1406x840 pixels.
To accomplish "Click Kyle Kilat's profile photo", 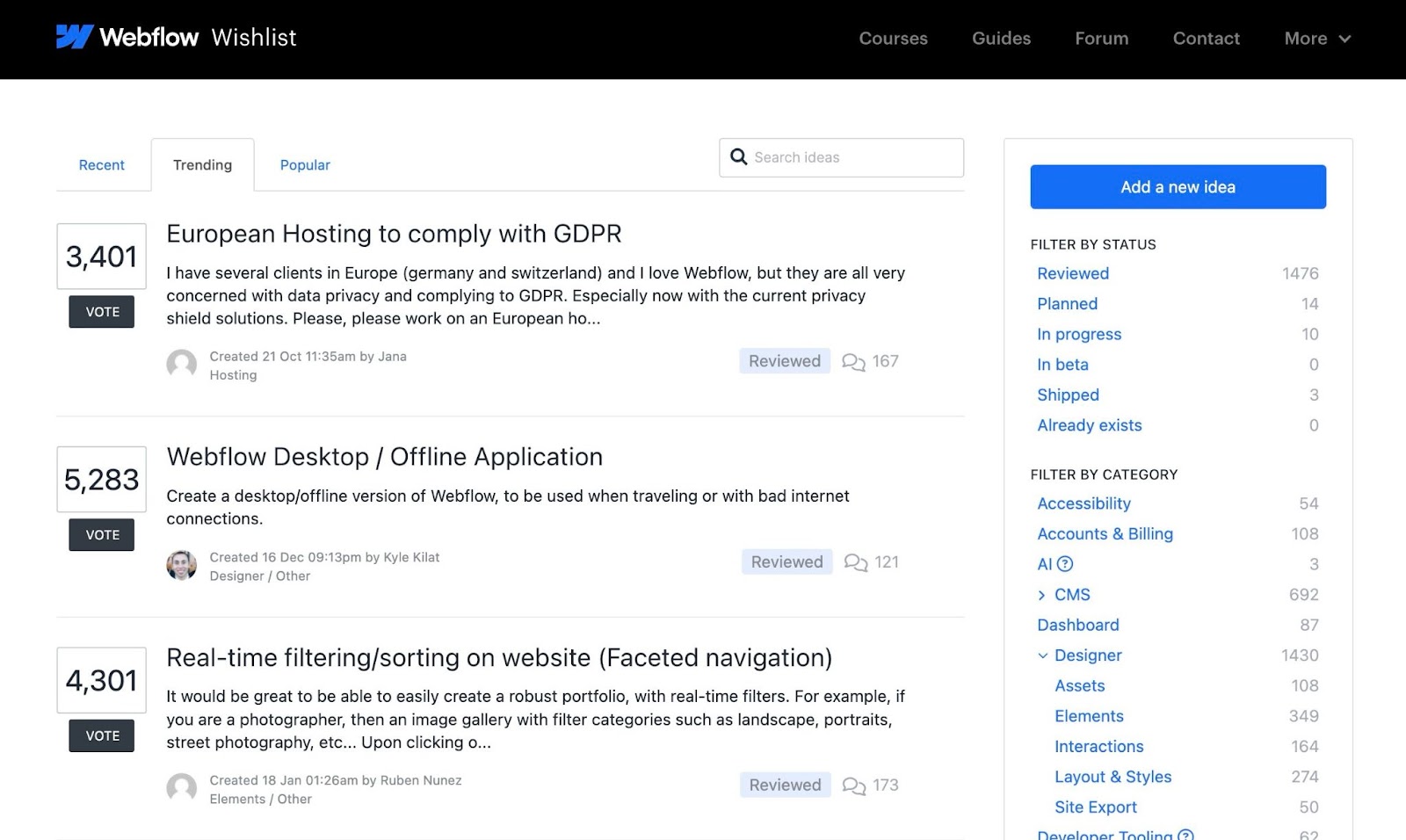I will pyautogui.click(x=182, y=565).
